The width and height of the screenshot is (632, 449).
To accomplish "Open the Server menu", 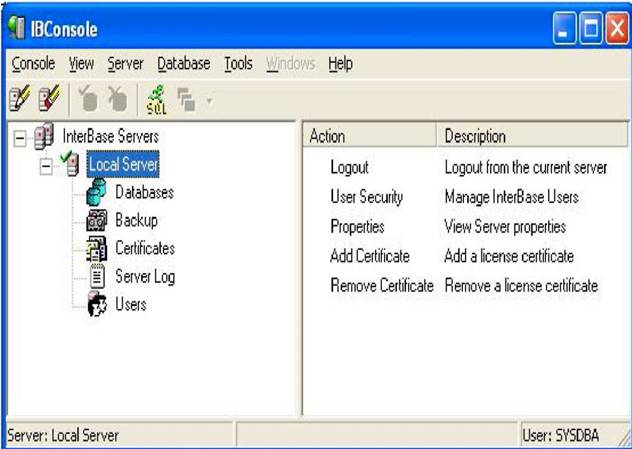I will click(125, 64).
